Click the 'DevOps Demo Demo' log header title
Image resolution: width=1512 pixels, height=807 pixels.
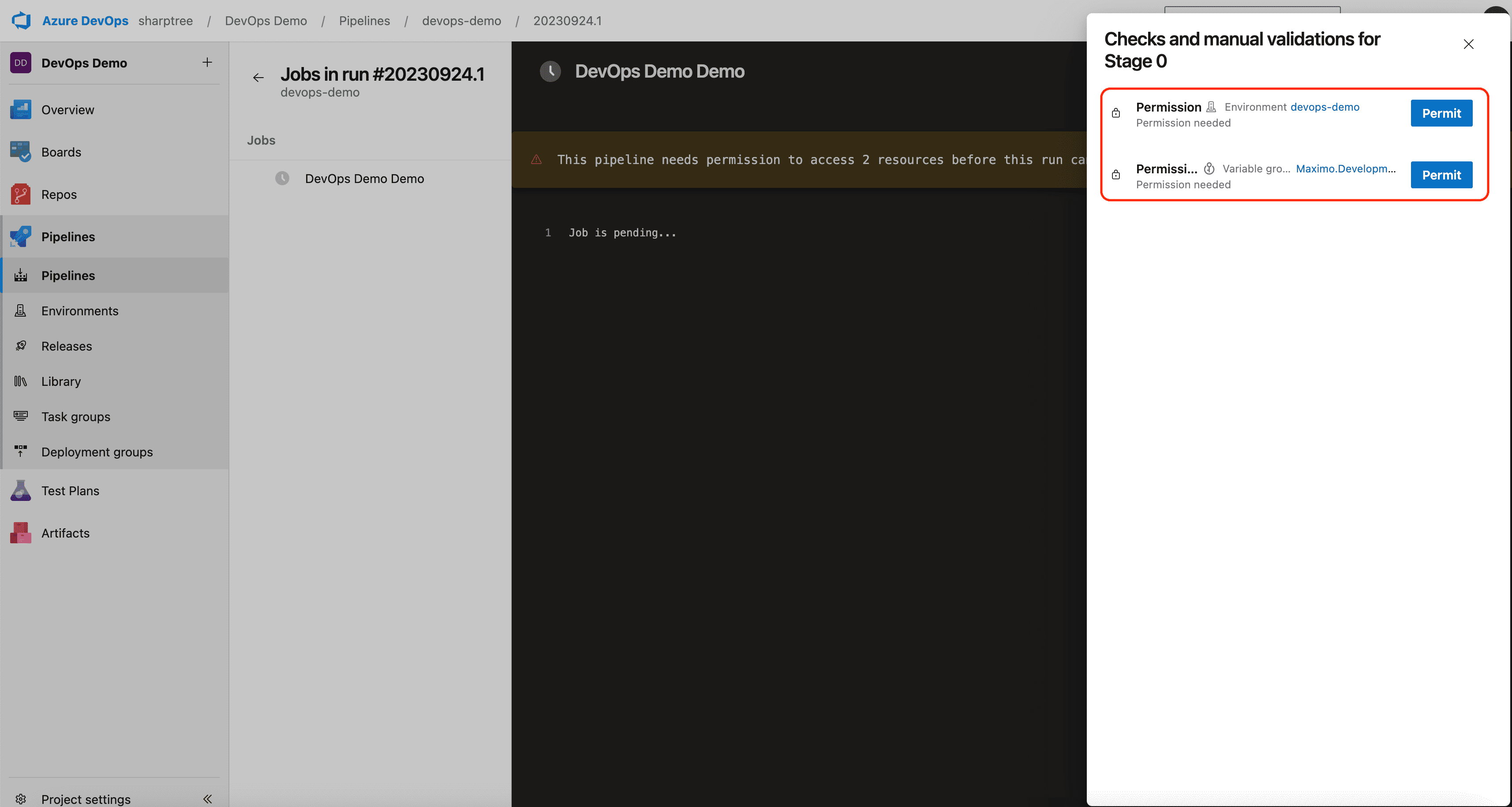coord(660,71)
